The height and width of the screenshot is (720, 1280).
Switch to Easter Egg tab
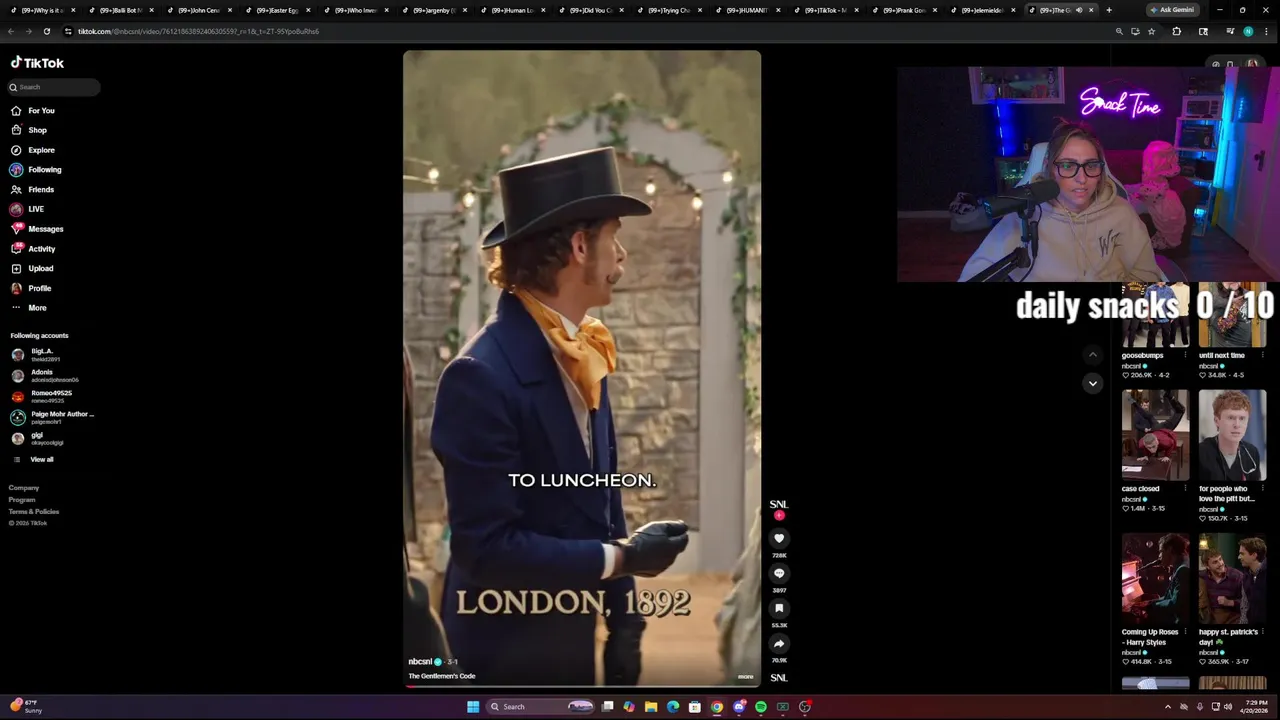[278, 10]
